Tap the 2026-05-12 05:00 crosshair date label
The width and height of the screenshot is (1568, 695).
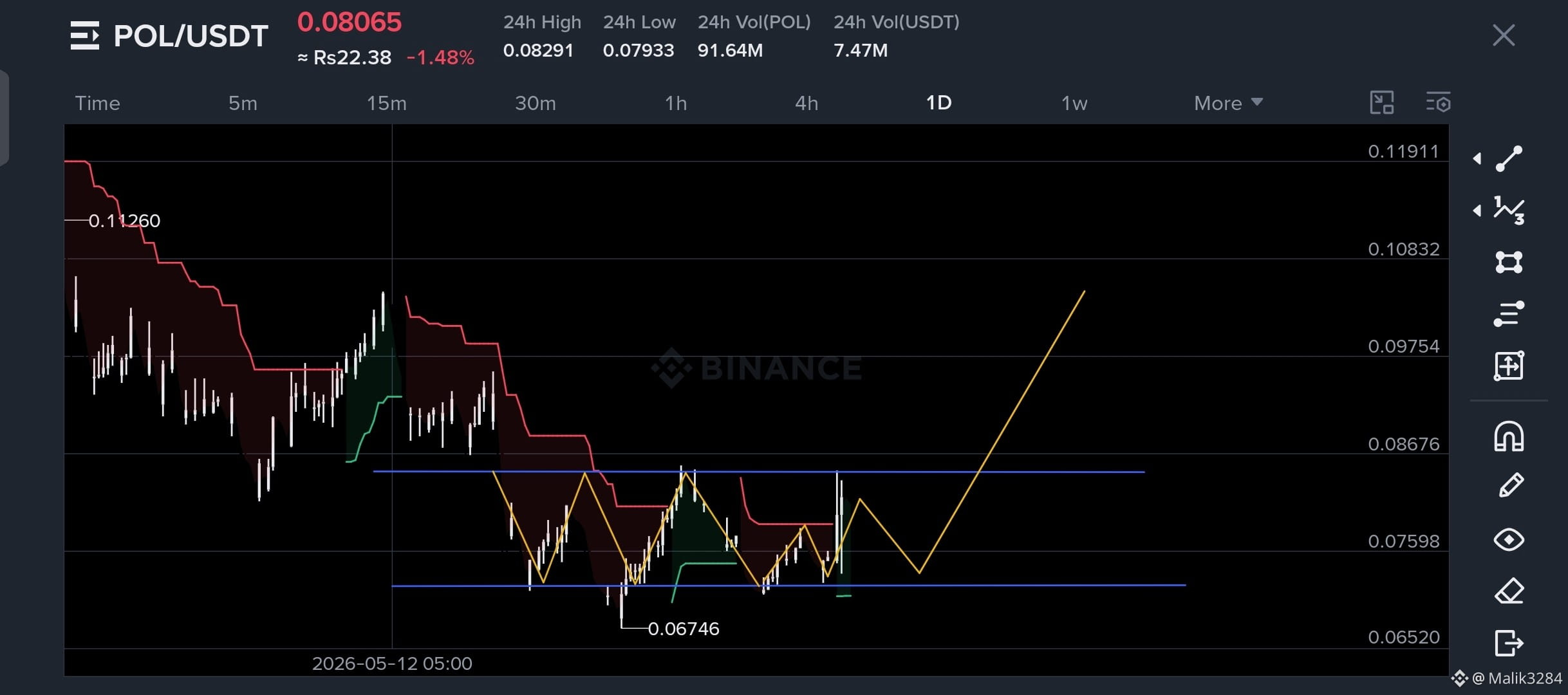point(392,663)
